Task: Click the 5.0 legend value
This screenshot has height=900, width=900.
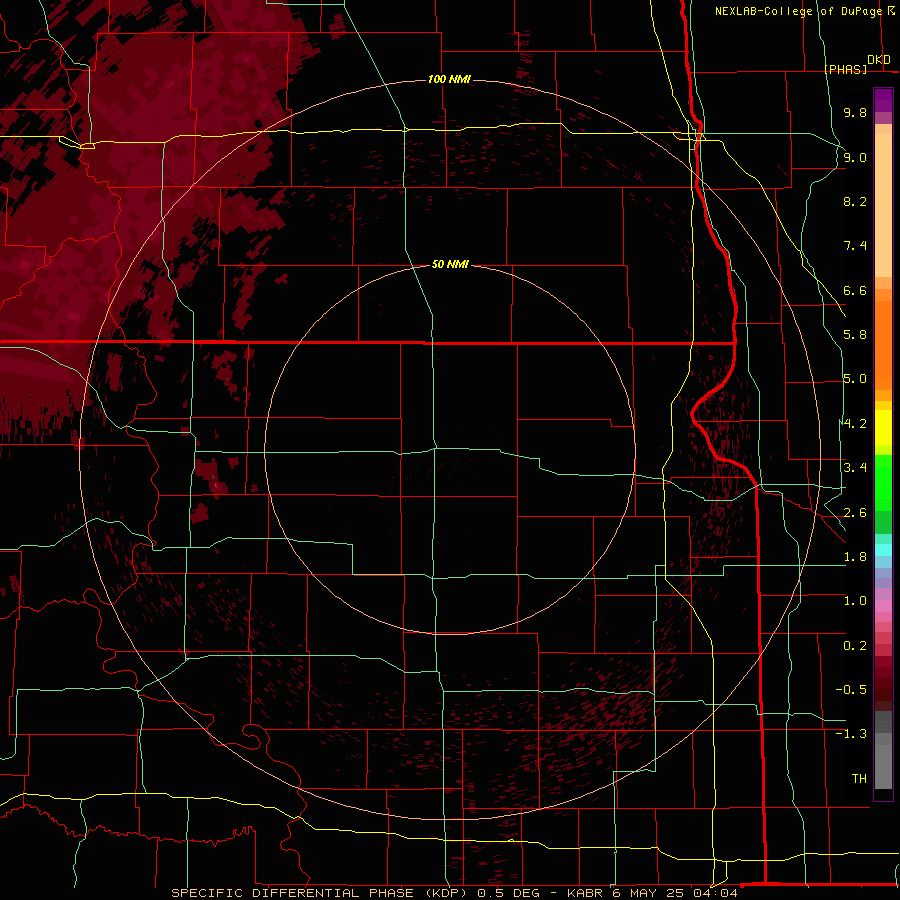Action: point(855,379)
